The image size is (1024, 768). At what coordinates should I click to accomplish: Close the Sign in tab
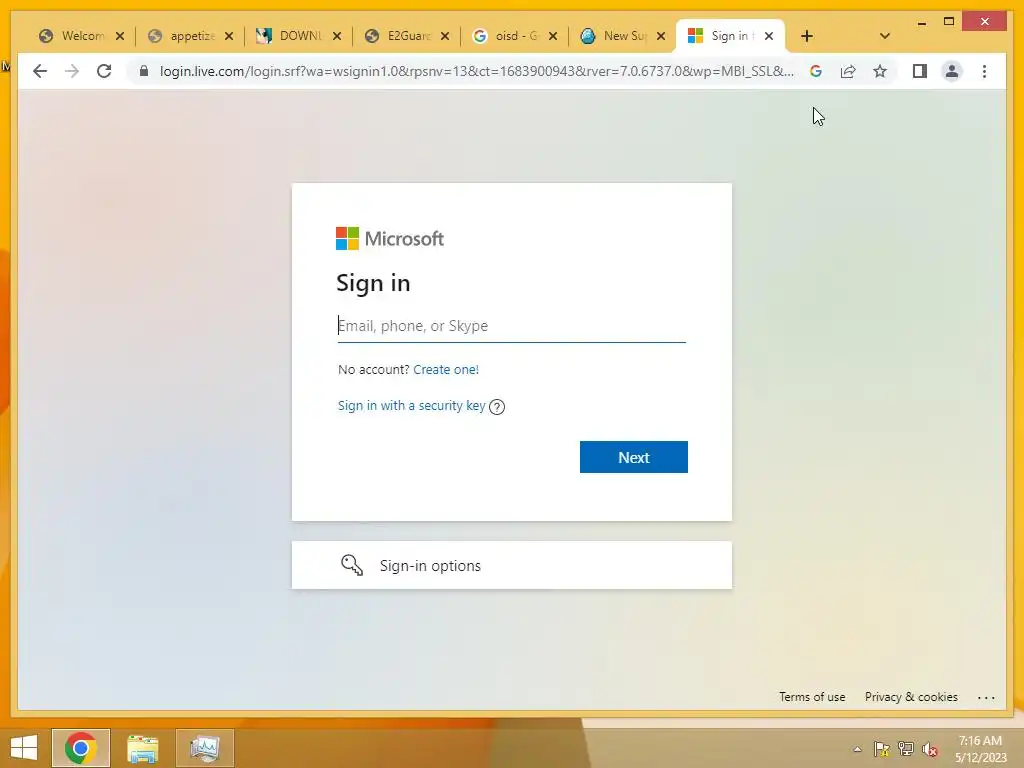[x=769, y=36]
